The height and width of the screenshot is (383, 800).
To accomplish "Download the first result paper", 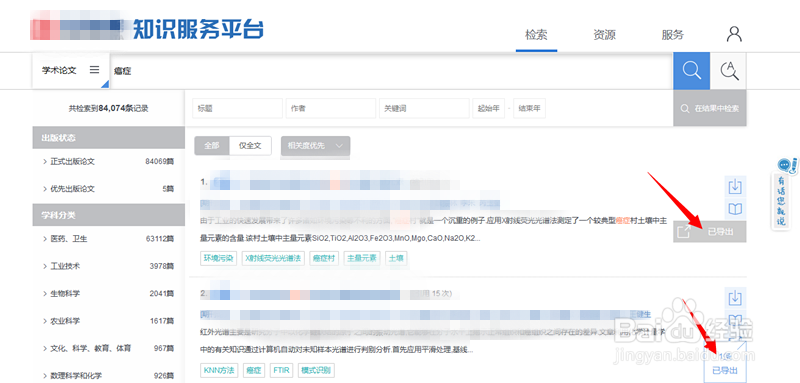I will tap(735, 187).
